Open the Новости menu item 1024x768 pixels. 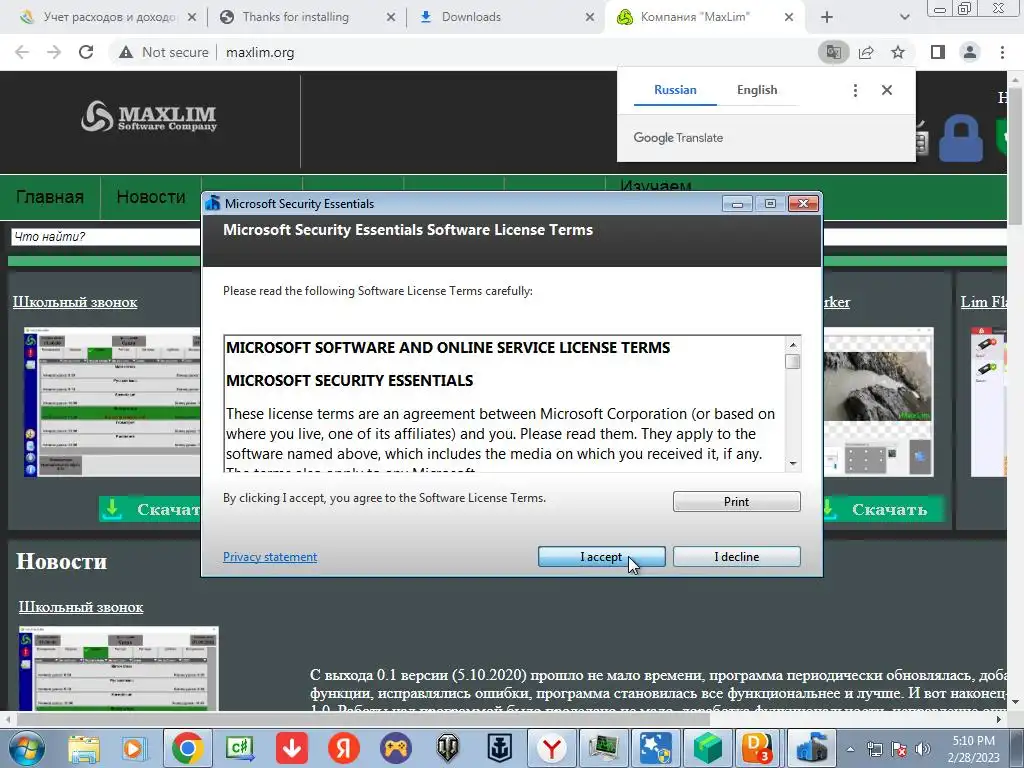coord(151,197)
